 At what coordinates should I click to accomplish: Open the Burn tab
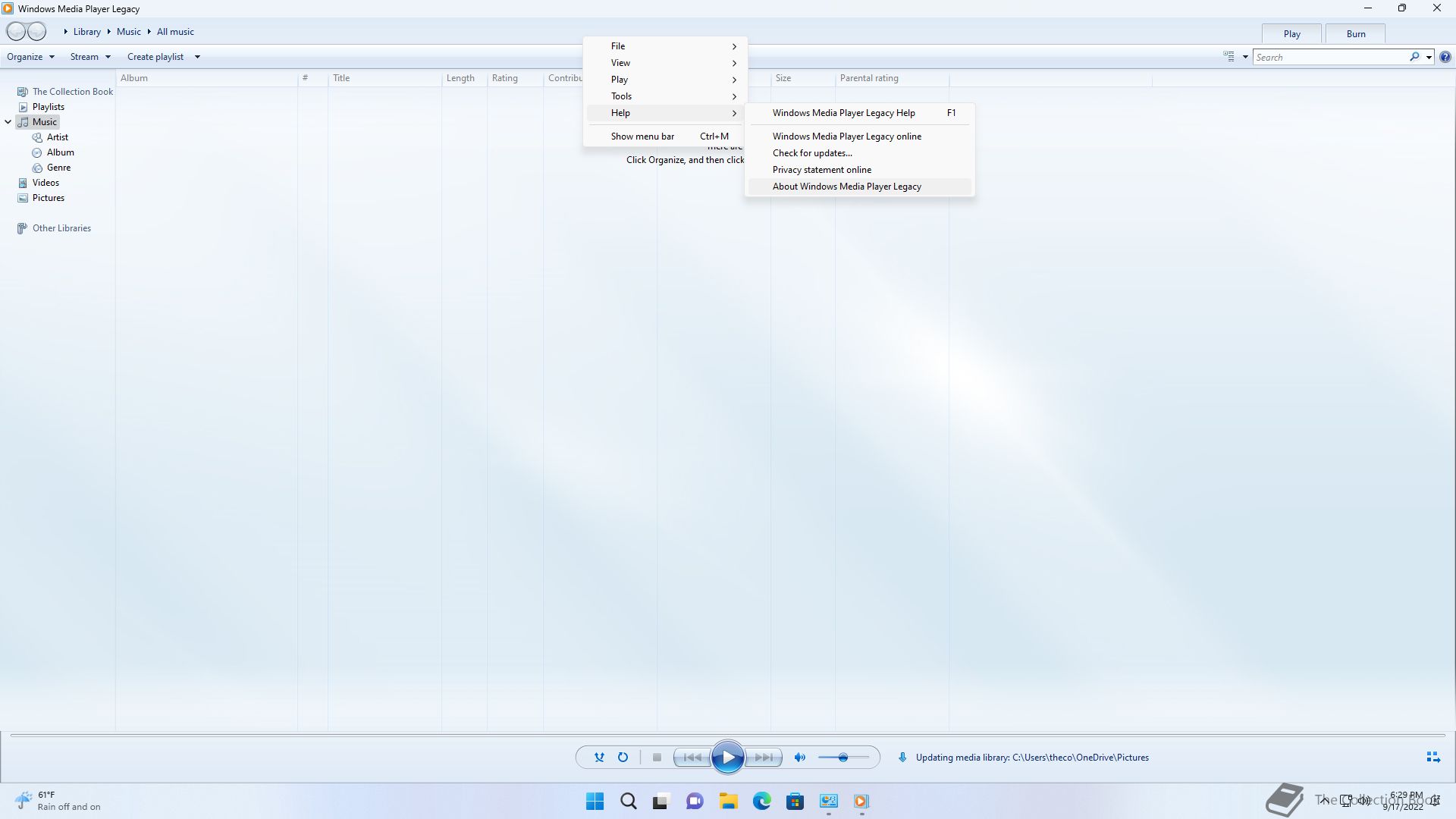(1356, 33)
